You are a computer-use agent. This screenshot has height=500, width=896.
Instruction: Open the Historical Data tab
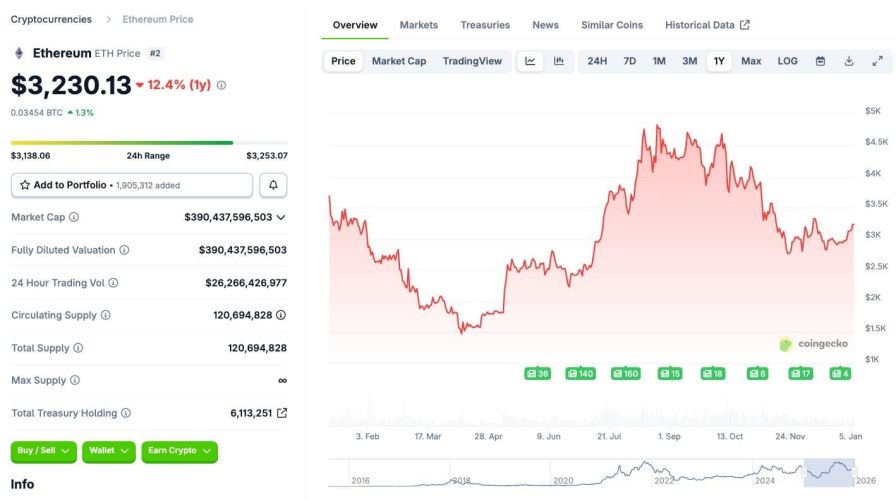point(706,25)
